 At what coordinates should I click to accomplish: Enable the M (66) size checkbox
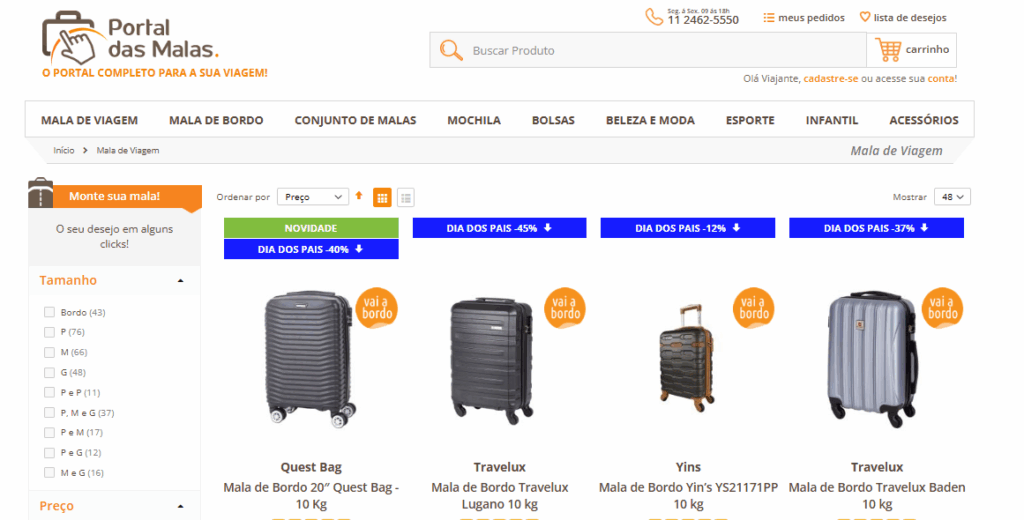(49, 352)
